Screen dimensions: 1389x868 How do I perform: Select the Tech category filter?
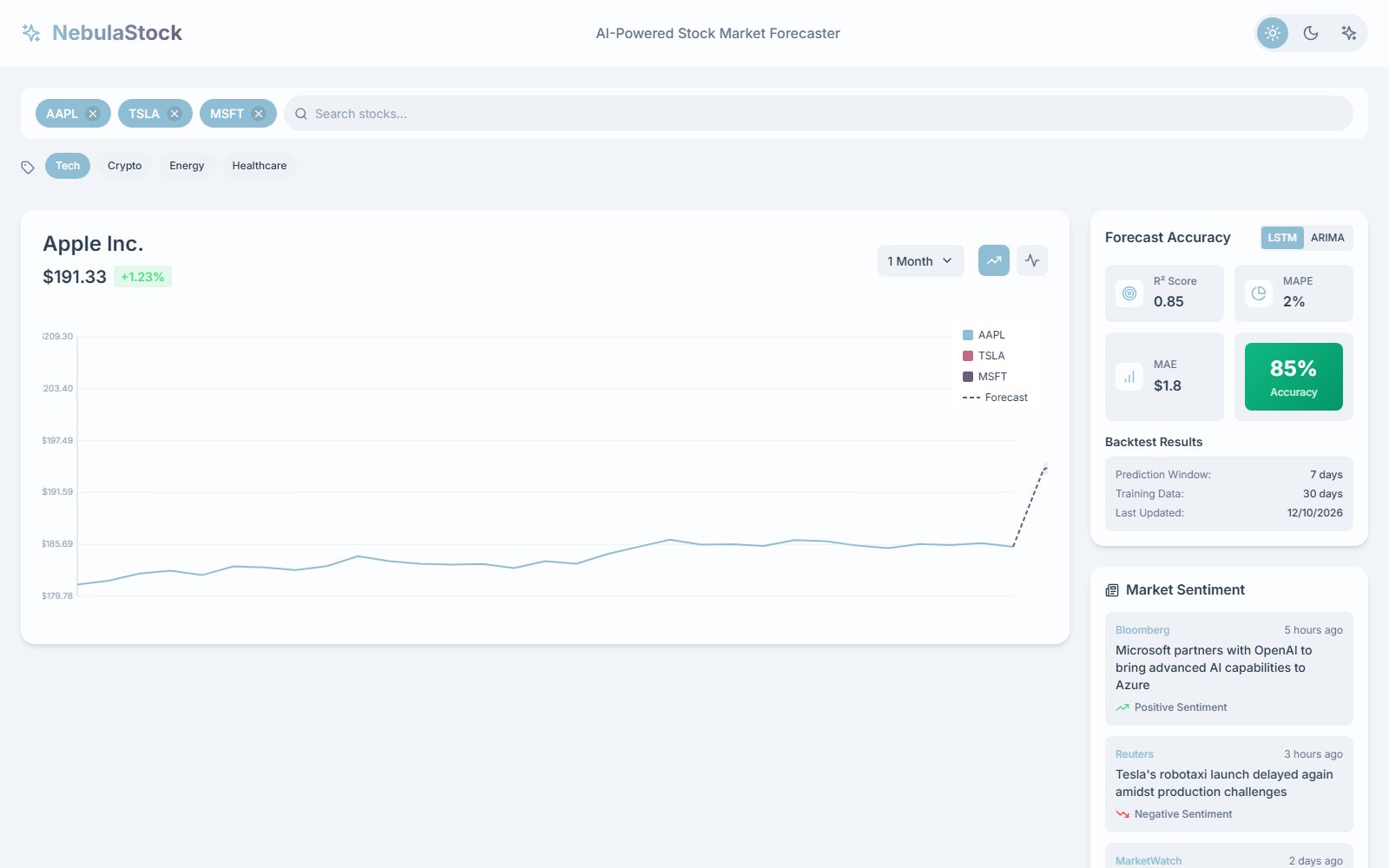pyautogui.click(x=68, y=166)
